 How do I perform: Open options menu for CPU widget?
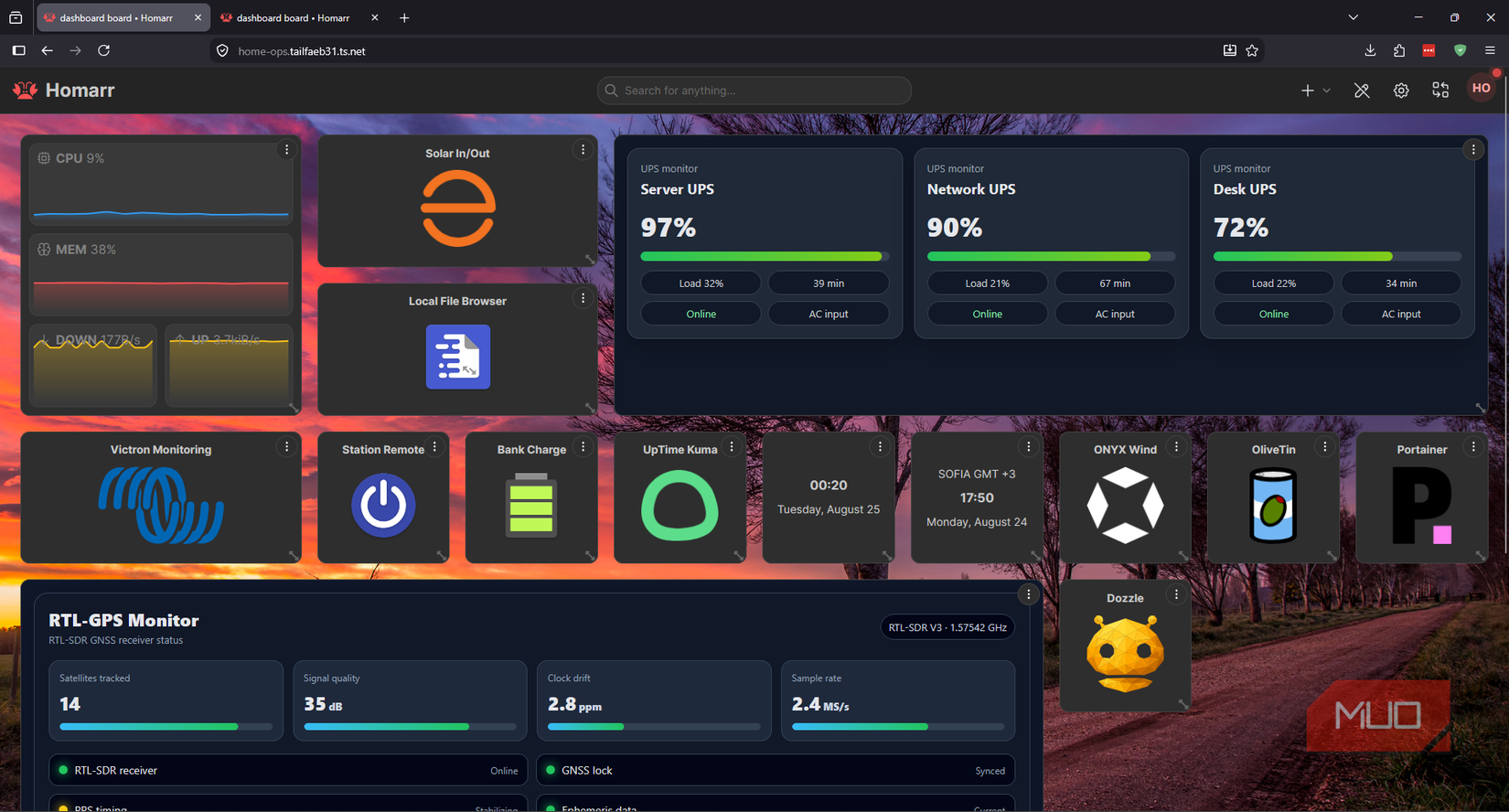tap(286, 150)
